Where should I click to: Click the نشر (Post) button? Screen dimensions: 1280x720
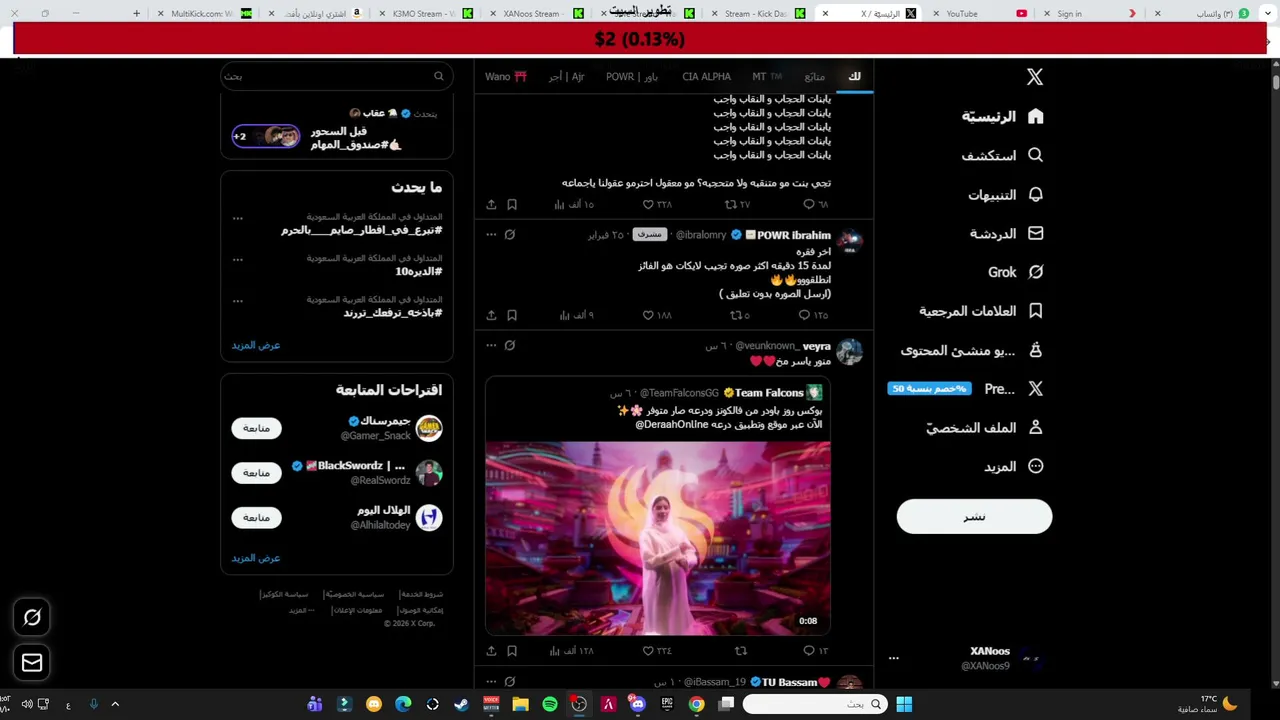tap(974, 516)
